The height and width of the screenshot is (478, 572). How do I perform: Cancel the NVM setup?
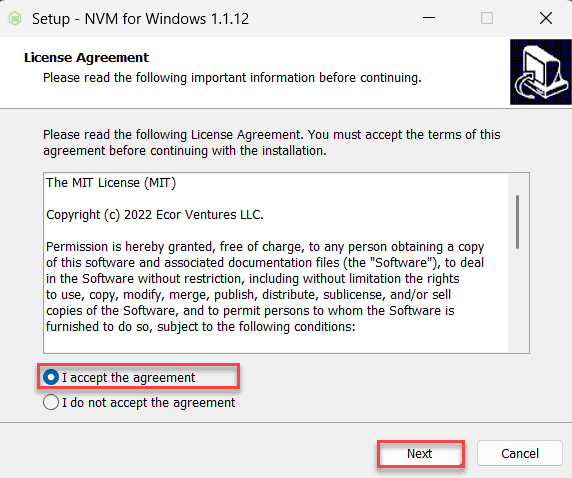tap(519, 454)
